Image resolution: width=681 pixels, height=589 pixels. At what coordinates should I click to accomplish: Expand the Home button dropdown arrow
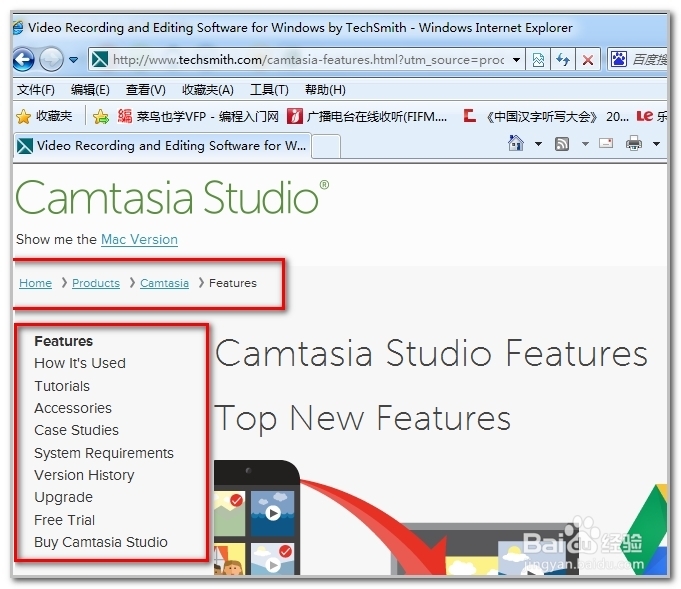(x=539, y=144)
